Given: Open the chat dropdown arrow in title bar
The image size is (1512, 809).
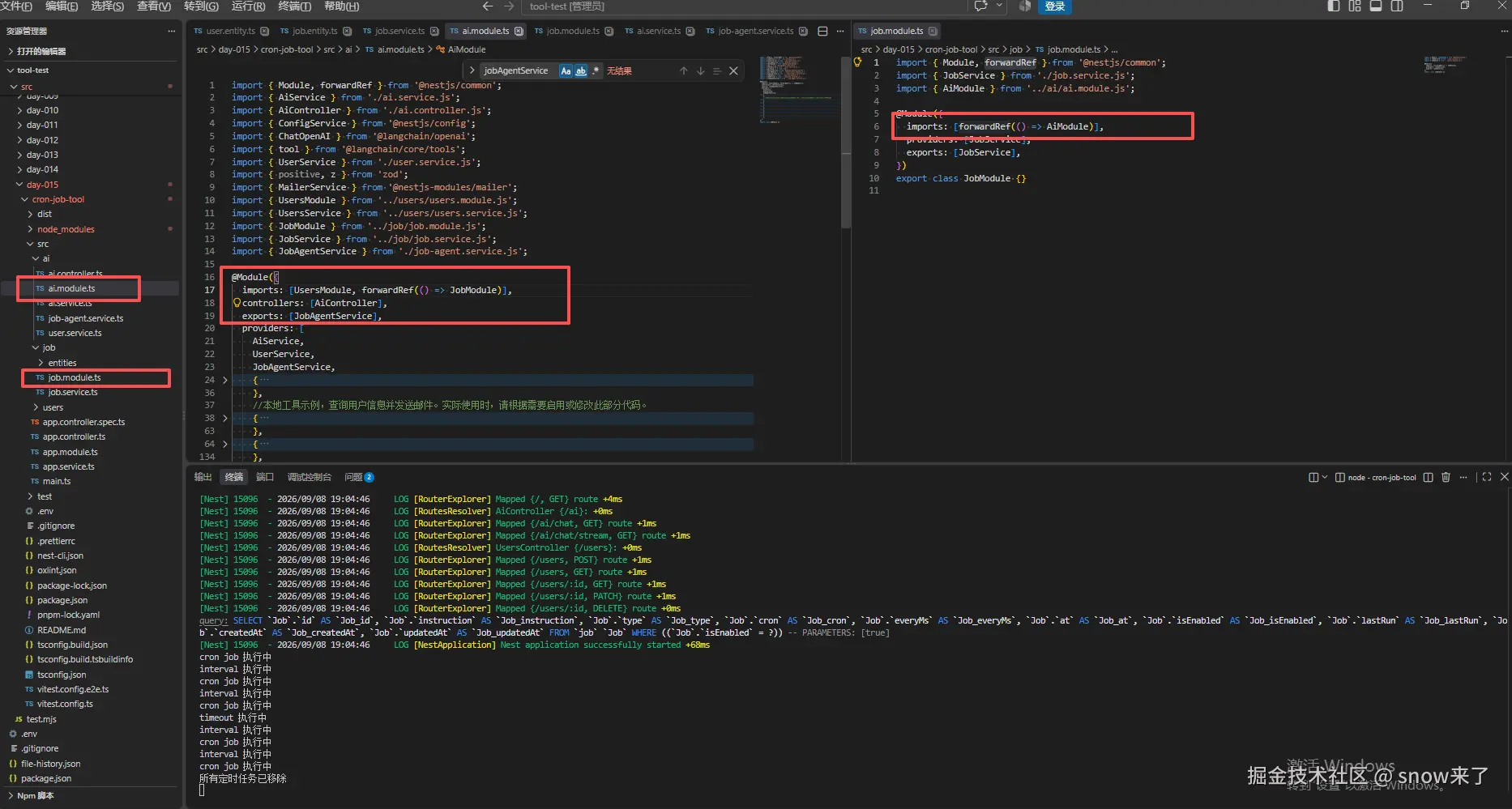Looking at the screenshot, I should (x=999, y=6).
